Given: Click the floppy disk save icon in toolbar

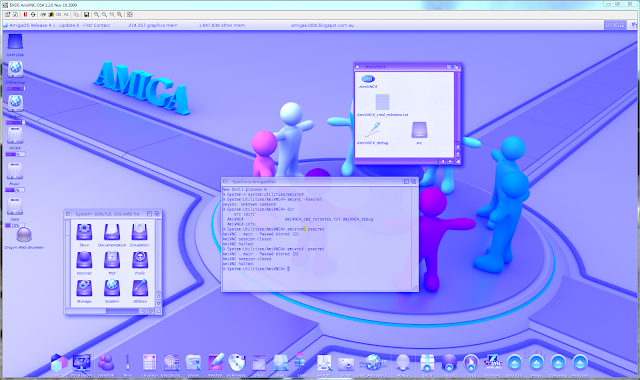Looking at the screenshot, I should [x=87, y=14].
